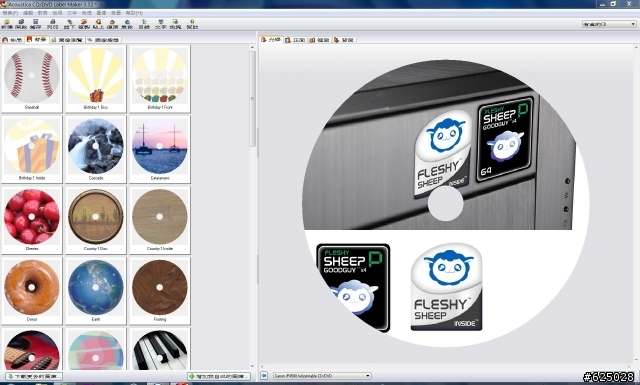Click the Open (開啟) toolbar icon

(x=21, y=24)
